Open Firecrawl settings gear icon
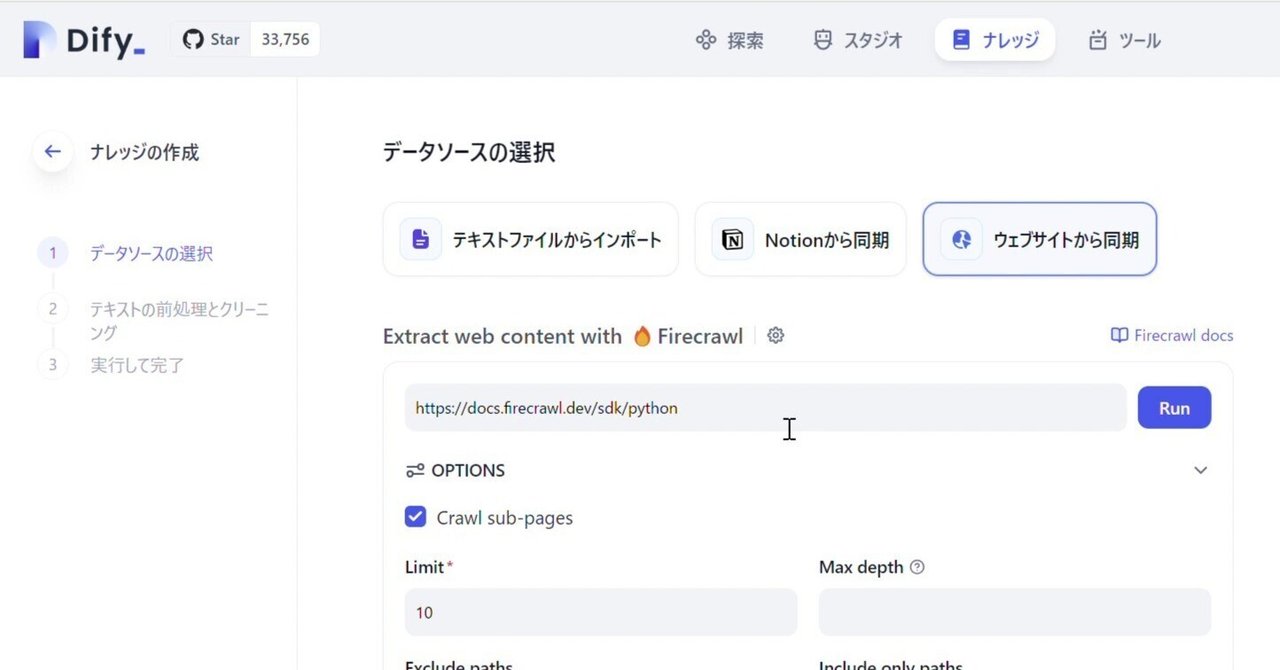This screenshot has height=670, width=1280. [775, 335]
